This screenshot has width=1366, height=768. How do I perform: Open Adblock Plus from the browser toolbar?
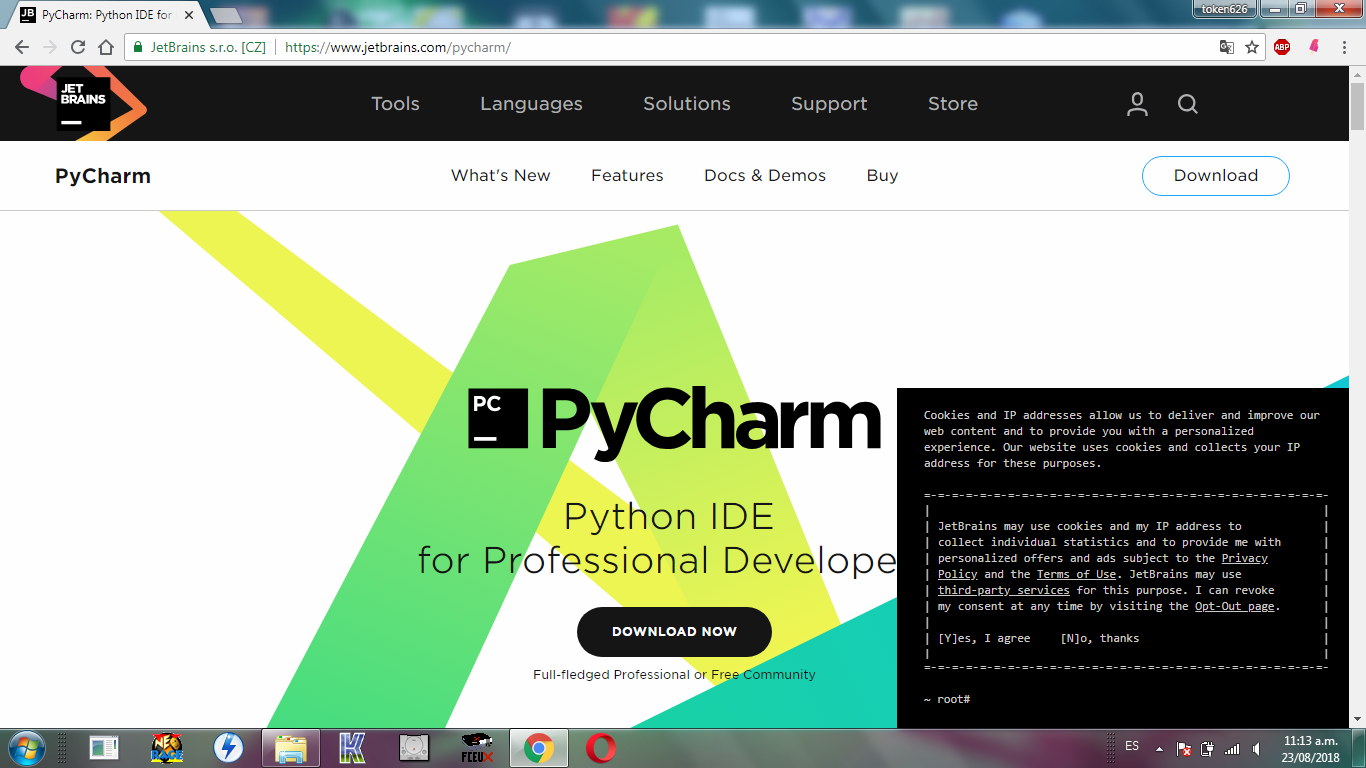pyautogui.click(x=1281, y=46)
